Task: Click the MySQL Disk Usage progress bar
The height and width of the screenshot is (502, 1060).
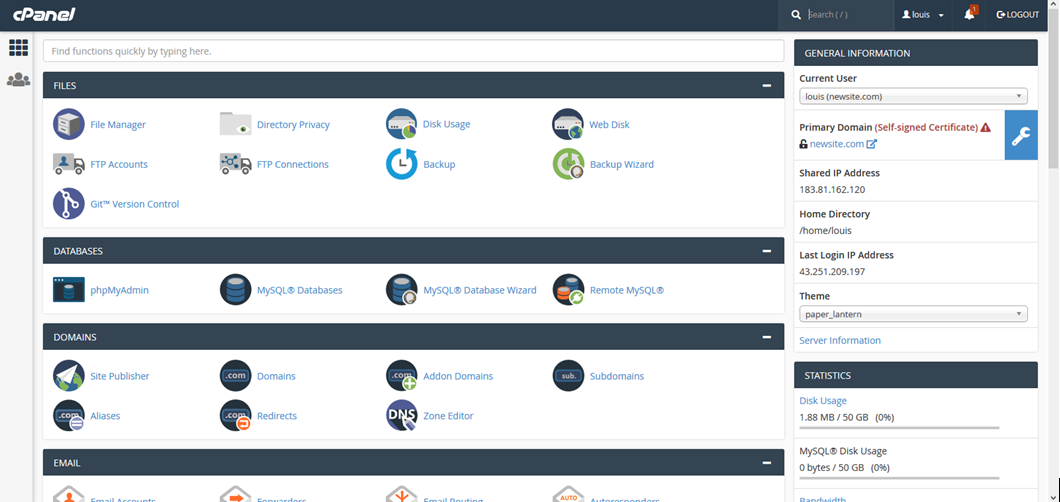Action: [899, 478]
